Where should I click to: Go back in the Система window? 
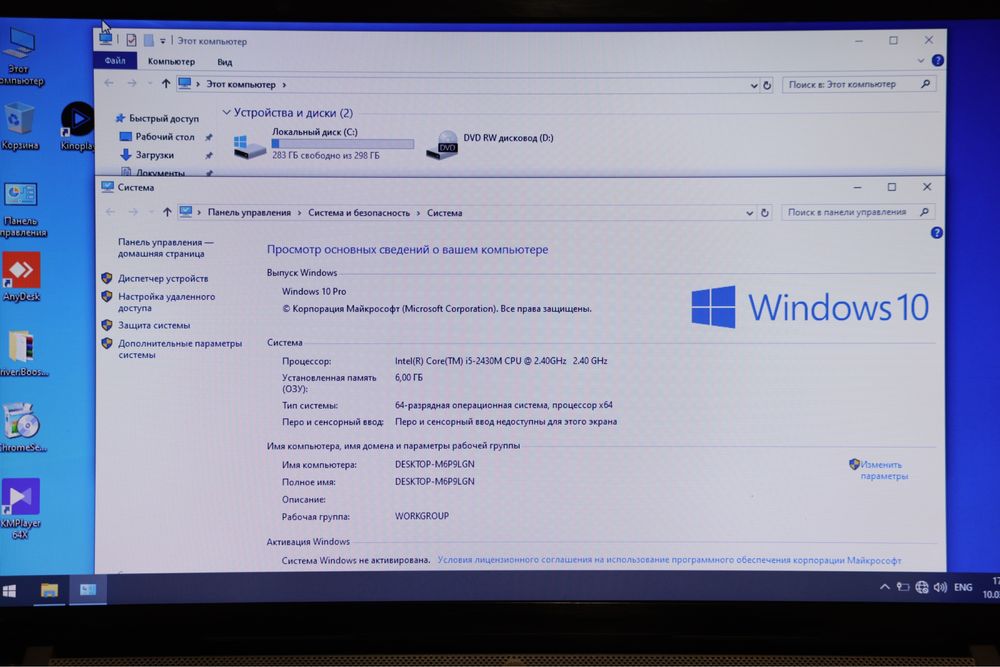pos(110,212)
